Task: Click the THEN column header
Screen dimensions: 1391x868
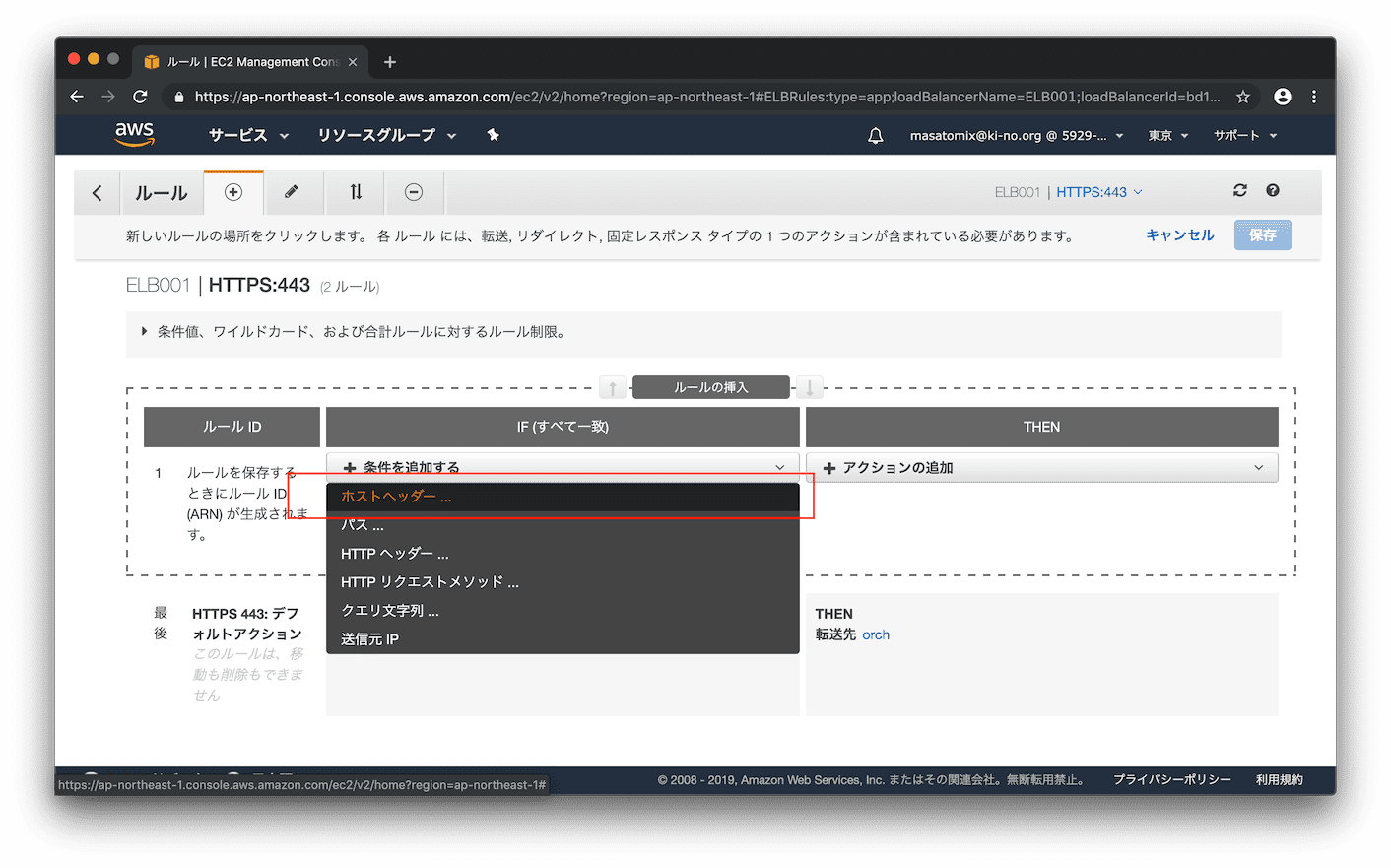Action: [x=1042, y=427]
